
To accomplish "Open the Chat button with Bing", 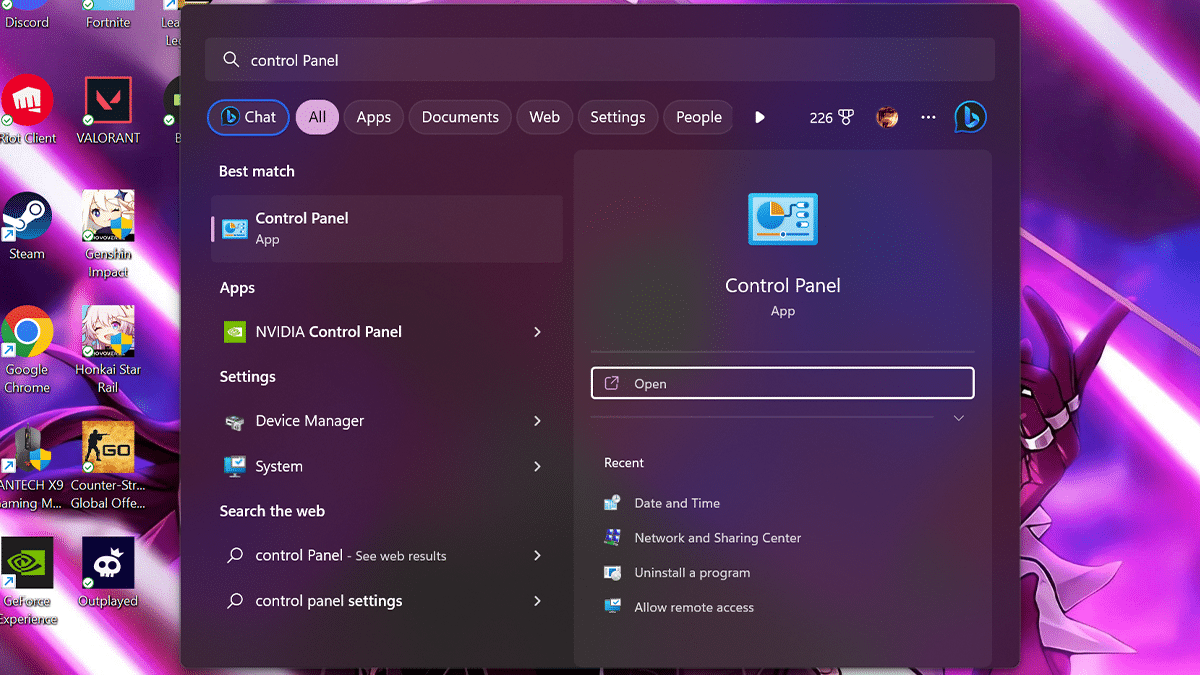I will point(248,117).
